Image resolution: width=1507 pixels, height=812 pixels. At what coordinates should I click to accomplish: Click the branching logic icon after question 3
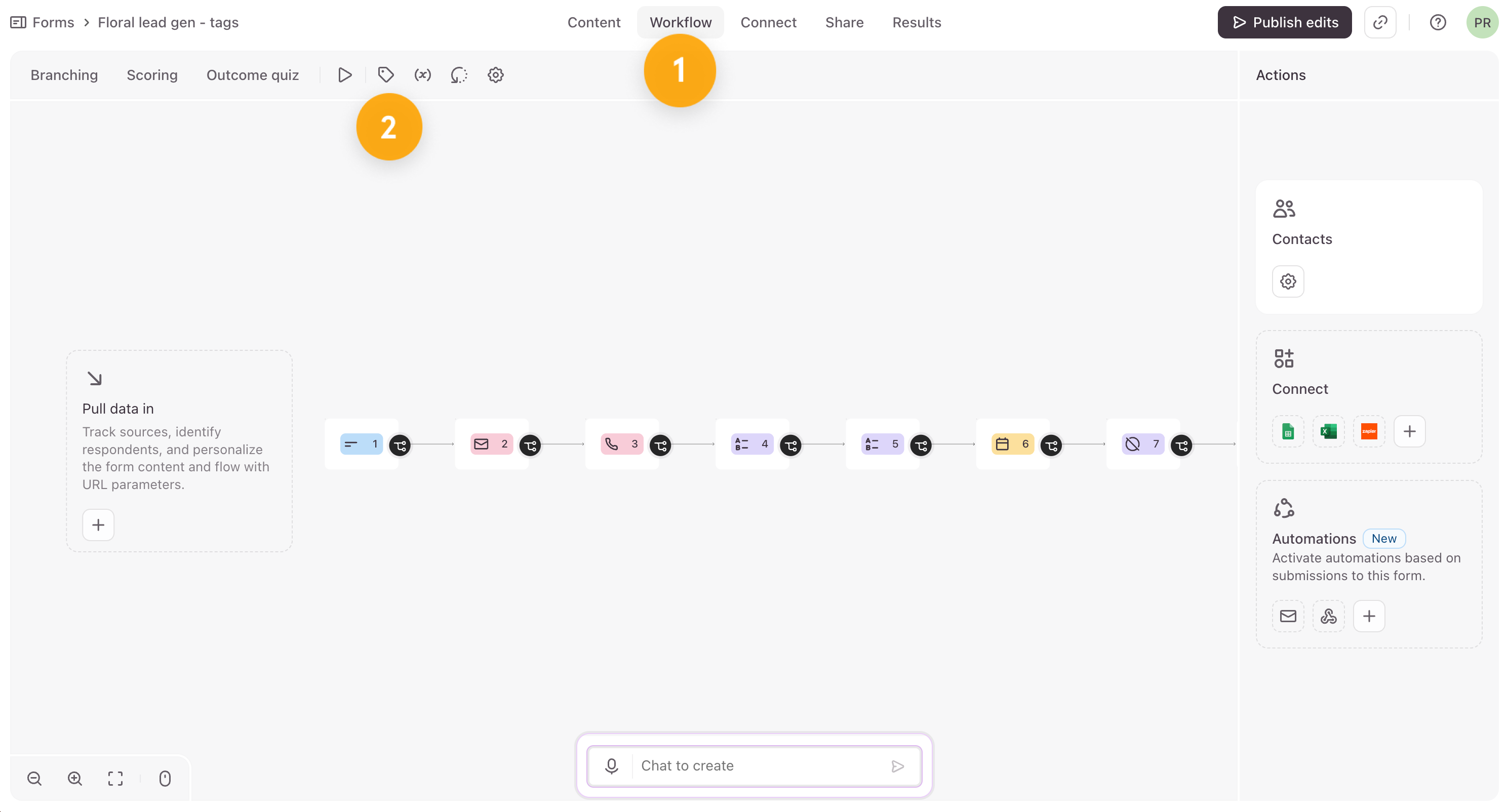click(x=660, y=446)
